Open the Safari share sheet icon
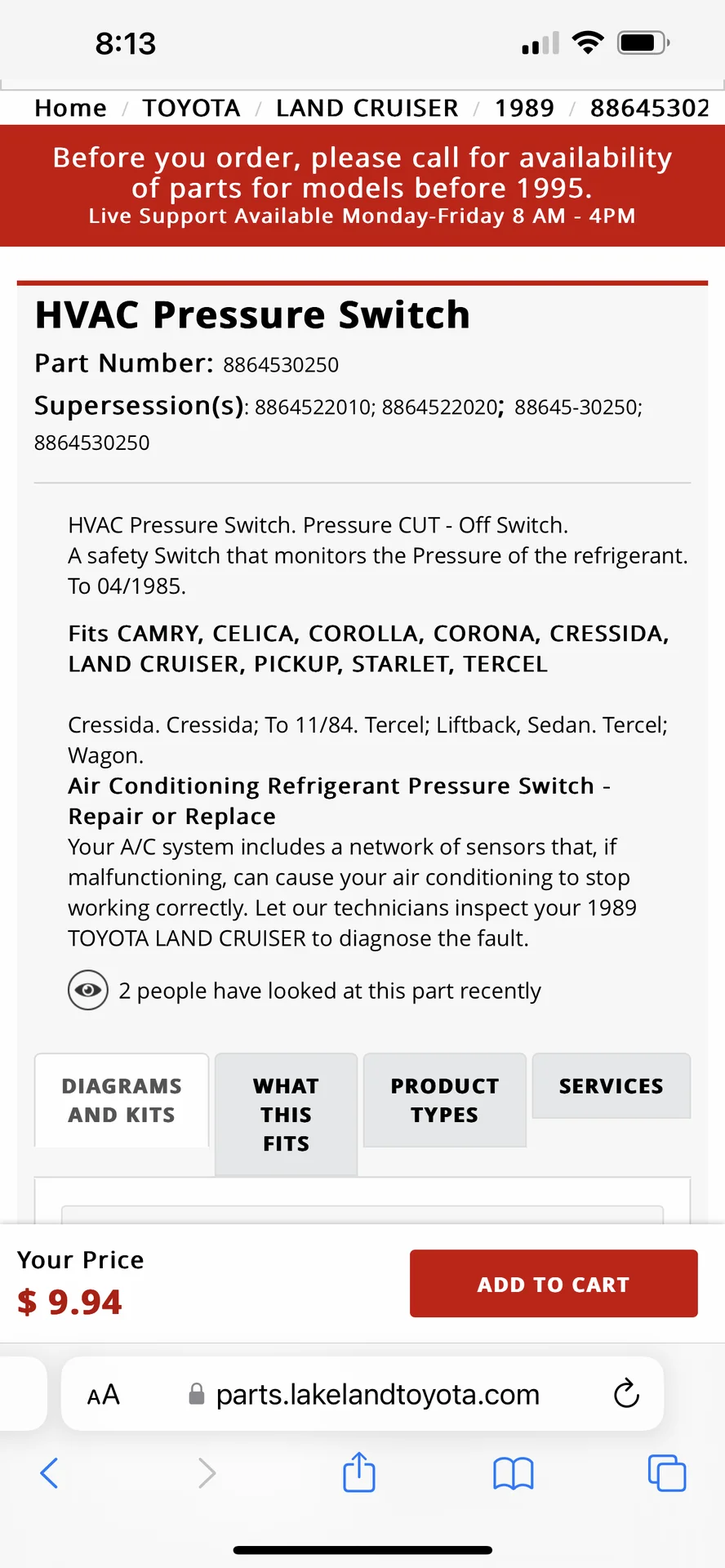The image size is (725, 1568). tap(359, 1472)
